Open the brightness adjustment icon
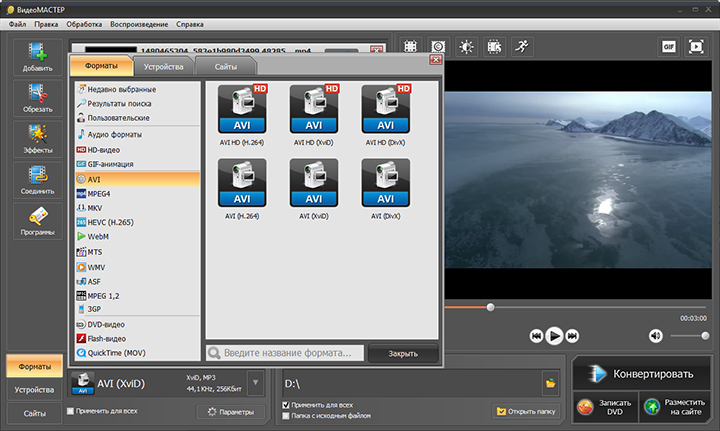 tap(467, 46)
